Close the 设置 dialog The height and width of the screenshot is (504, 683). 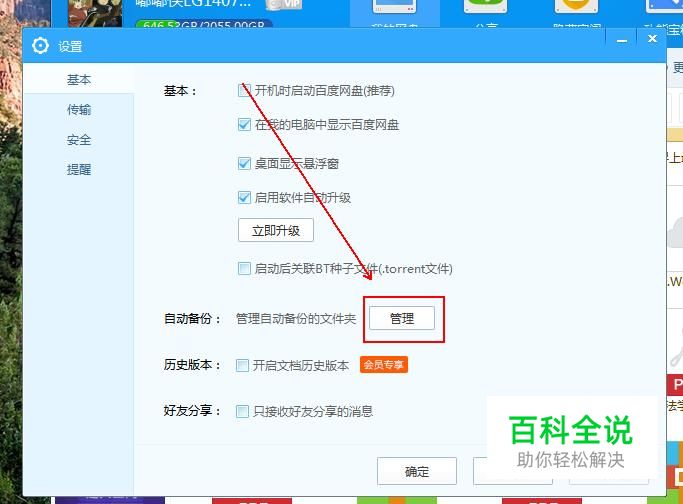tap(652, 39)
